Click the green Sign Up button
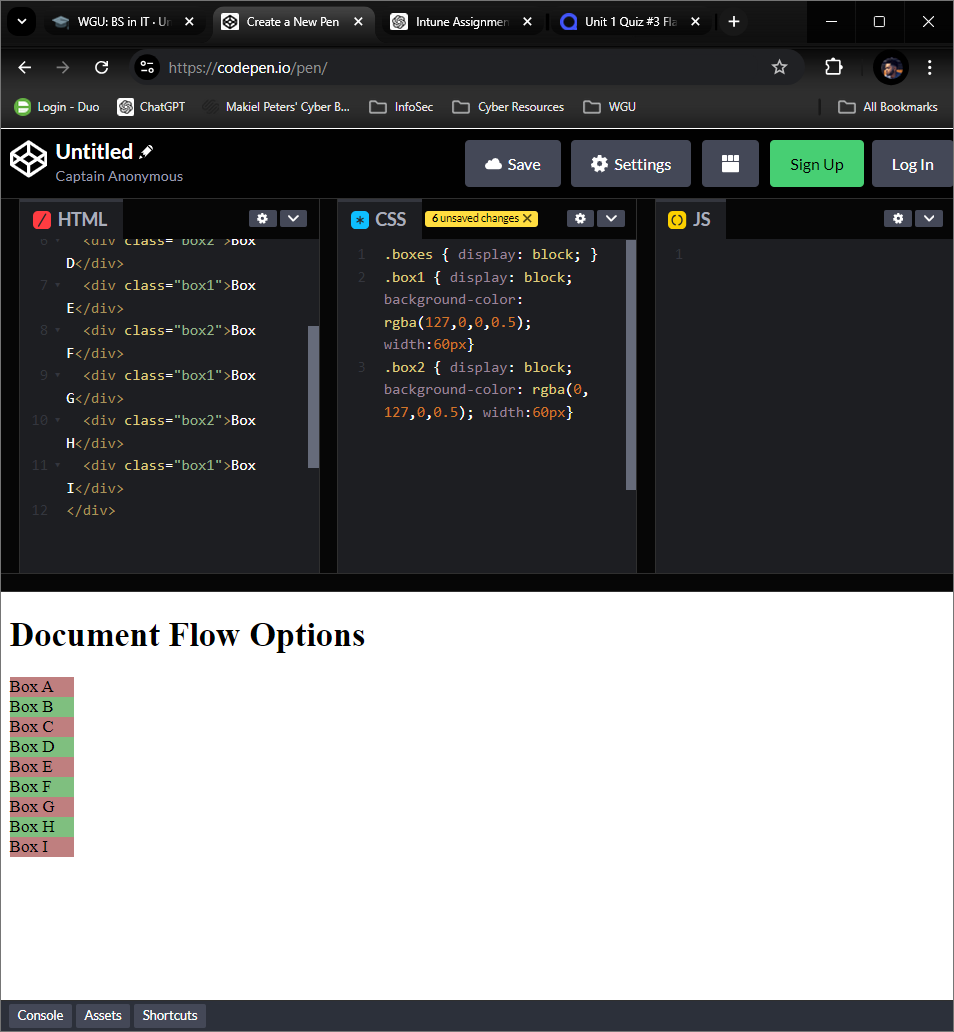This screenshot has height=1032, width=954. (816, 164)
